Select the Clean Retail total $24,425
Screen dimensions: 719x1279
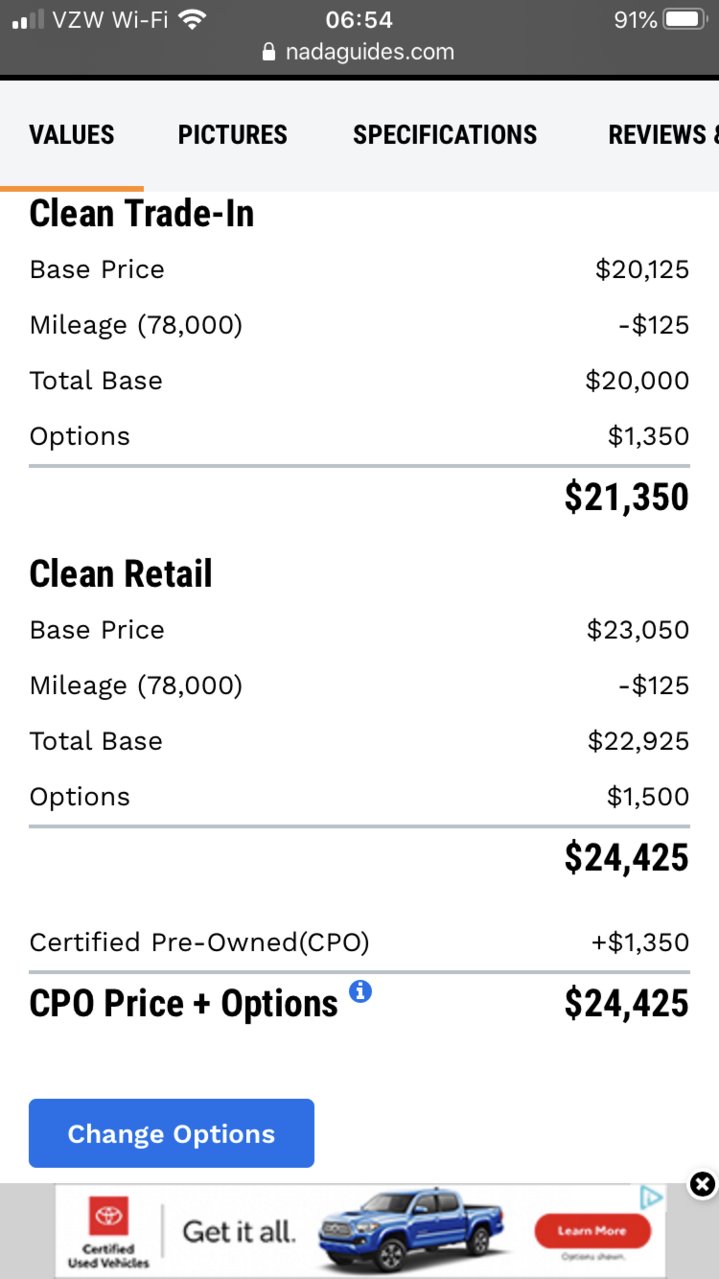626,858
